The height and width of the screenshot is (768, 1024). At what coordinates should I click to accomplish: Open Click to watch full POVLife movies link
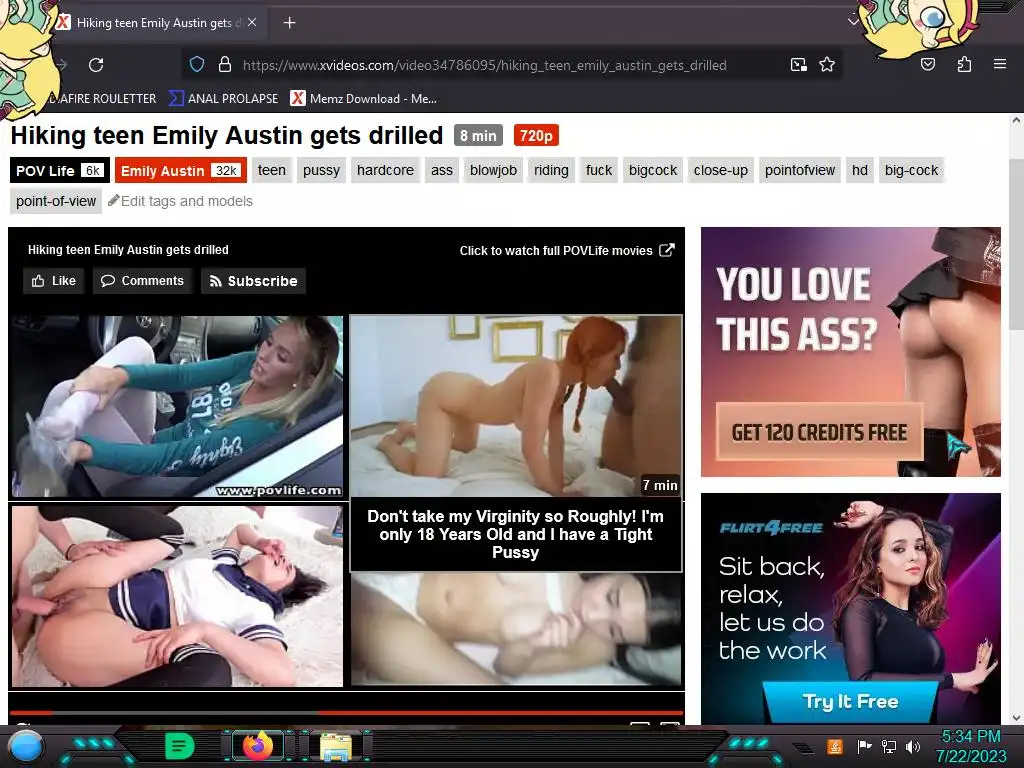click(556, 251)
